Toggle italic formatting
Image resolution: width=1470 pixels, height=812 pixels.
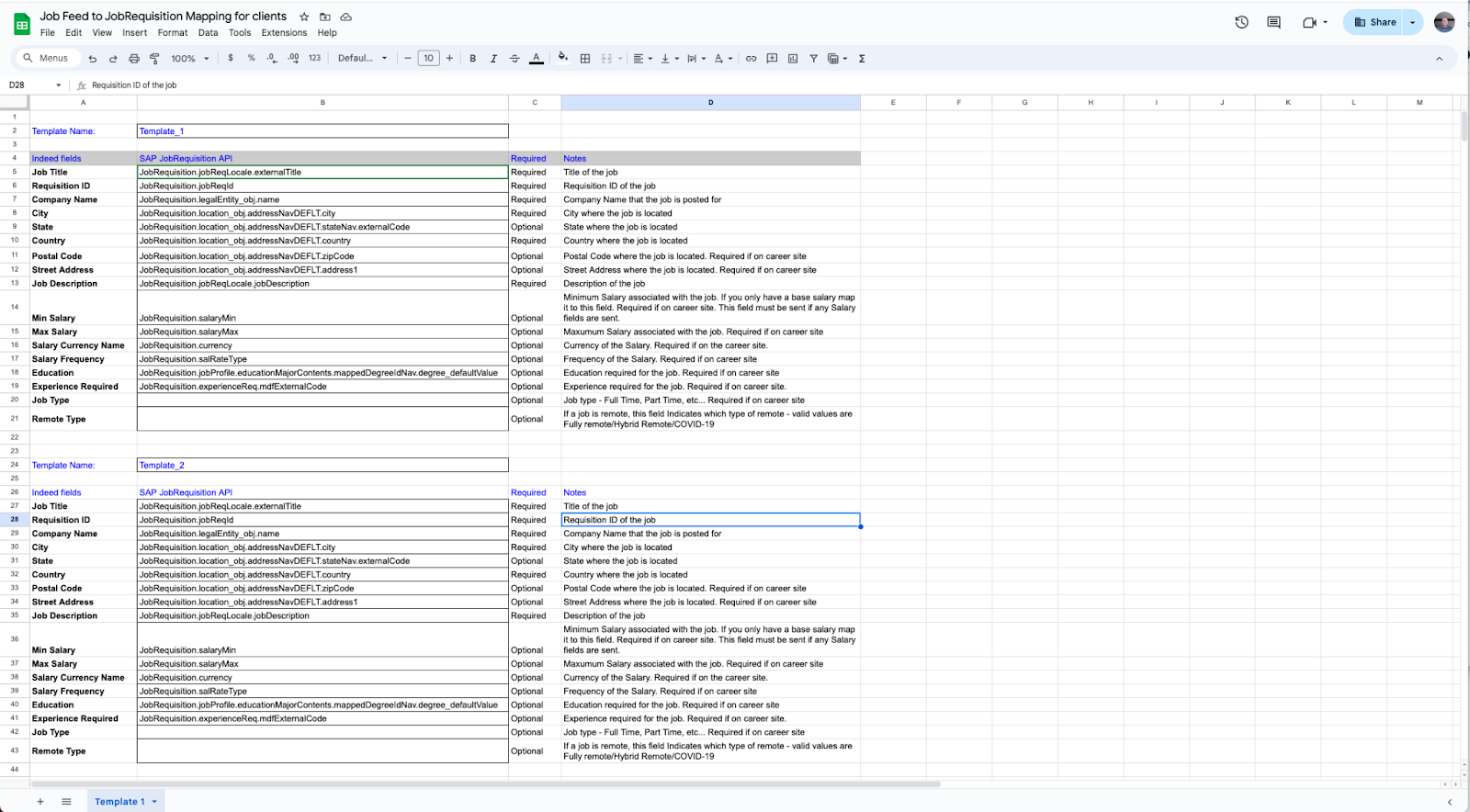click(493, 59)
